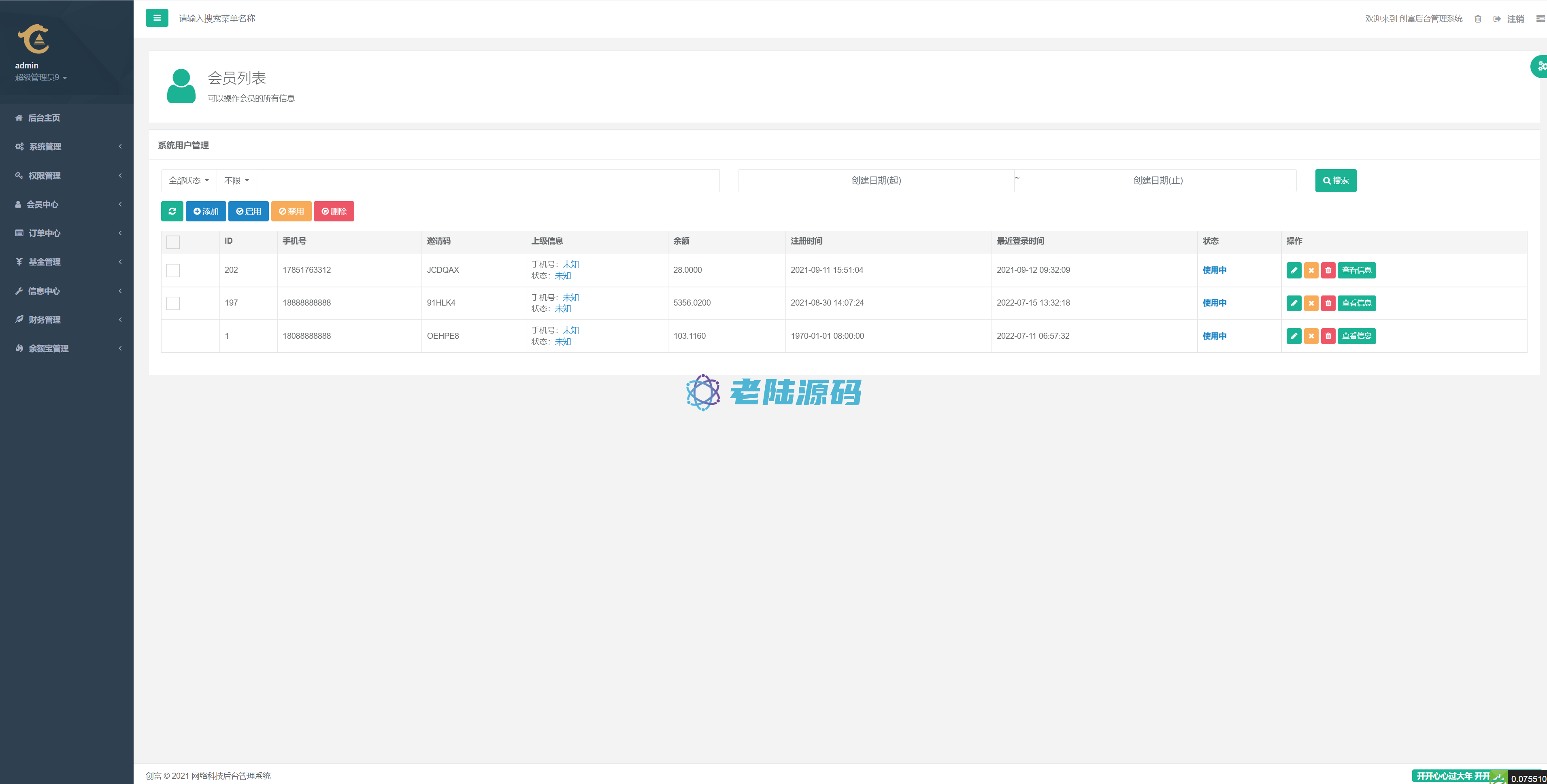Screen dimensions: 1547x784
Task: Click balance value 103.1160
Action: (689, 336)
